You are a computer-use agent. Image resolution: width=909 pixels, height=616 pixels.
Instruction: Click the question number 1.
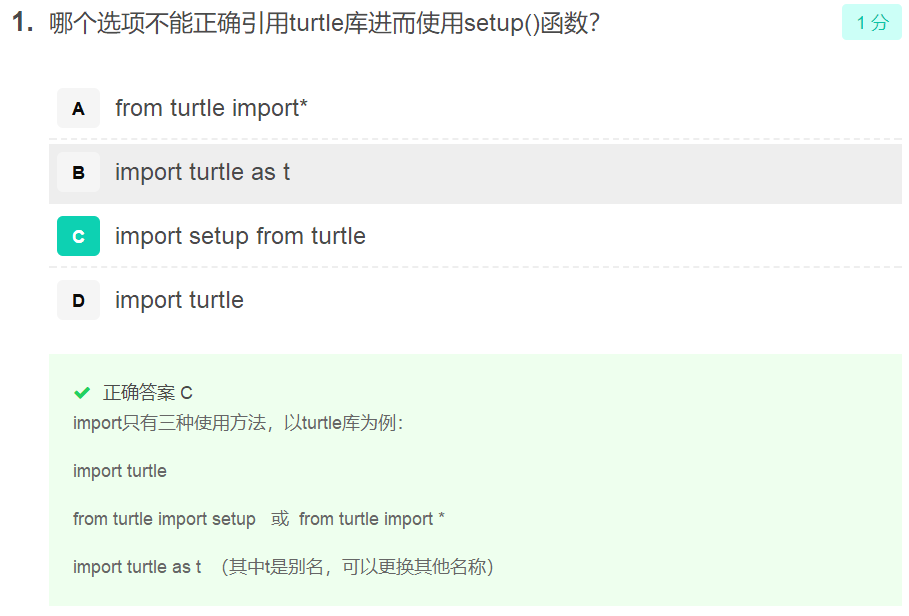pos(22,23)
